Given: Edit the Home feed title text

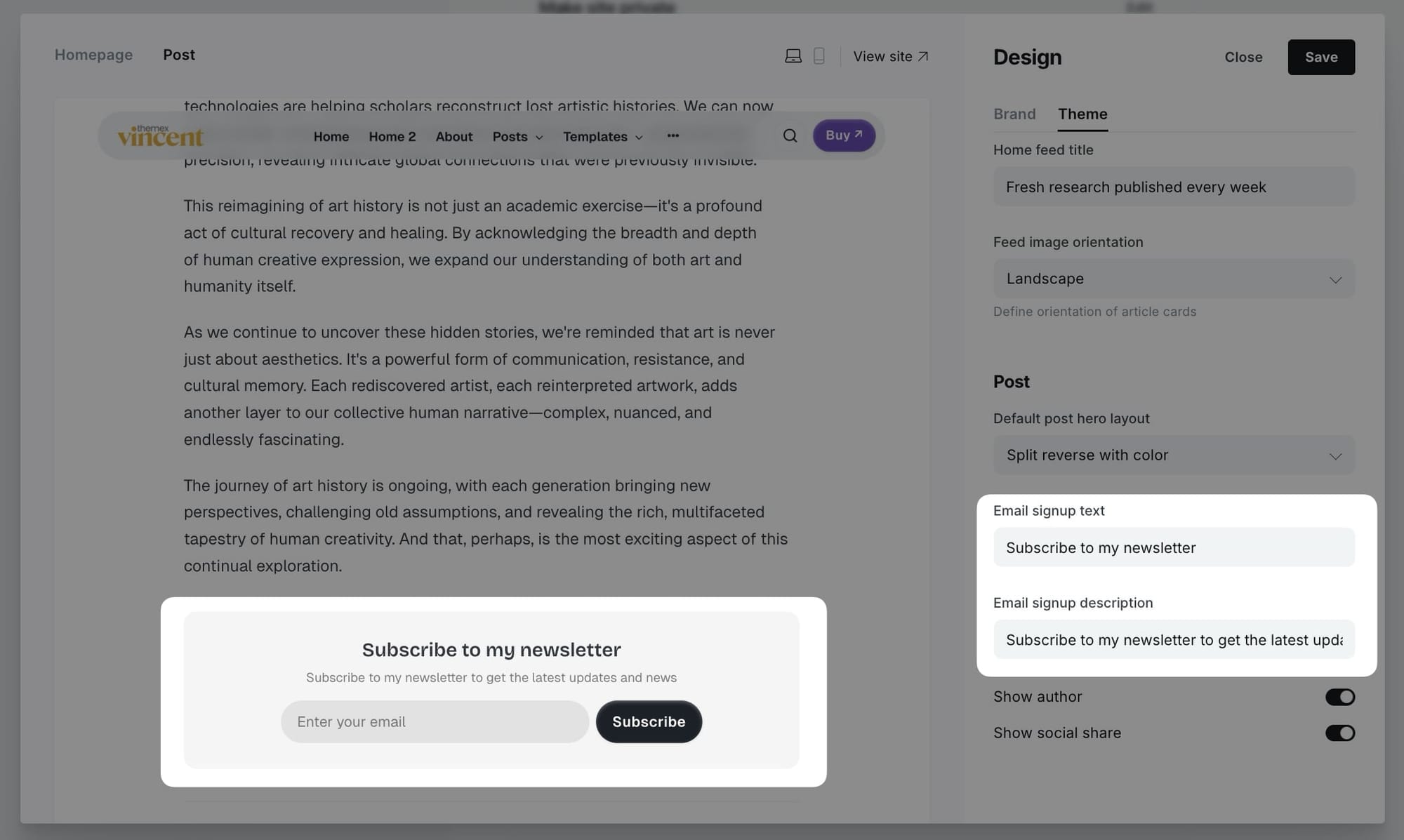Looking at the screenshot, I should [1173, 187].
